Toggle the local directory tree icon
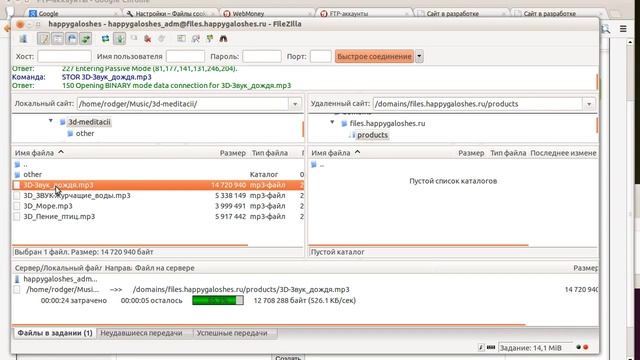This screenshot has height=360, width=640. coord(58,39)
